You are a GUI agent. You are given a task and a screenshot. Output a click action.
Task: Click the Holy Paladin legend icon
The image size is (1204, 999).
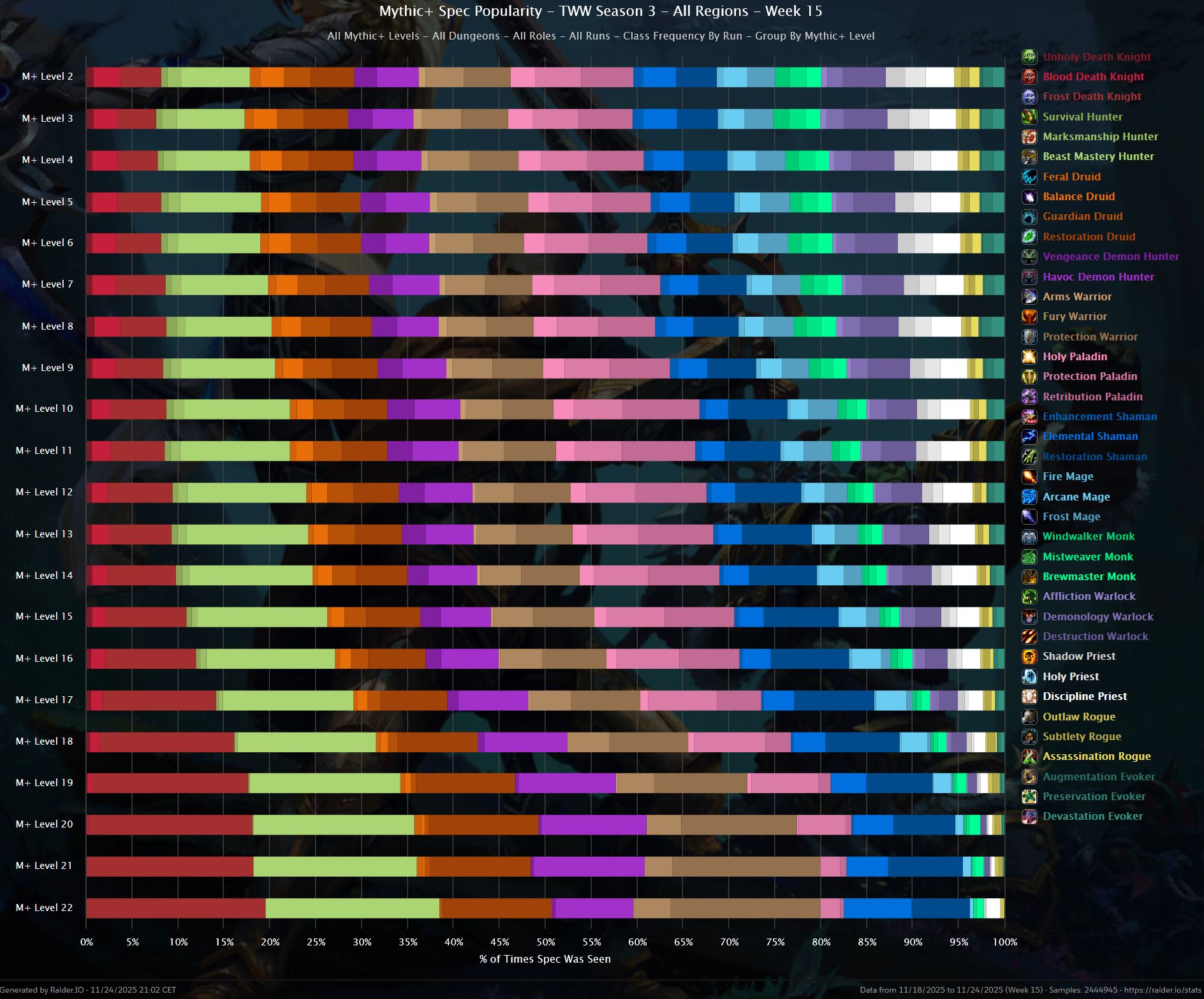coord(1029,356)
